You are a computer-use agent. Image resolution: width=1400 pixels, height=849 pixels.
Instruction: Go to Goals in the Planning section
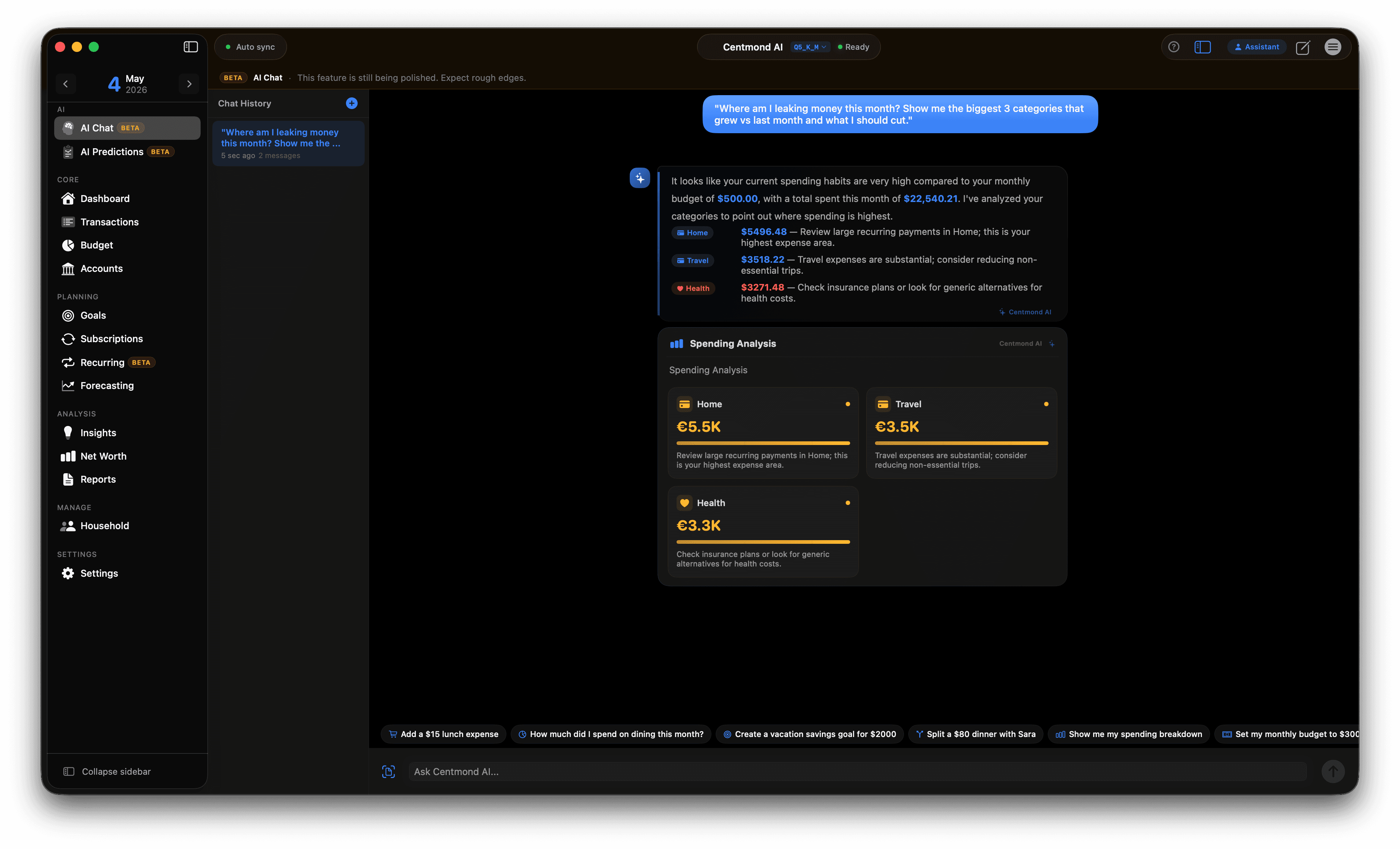point(127,315)
